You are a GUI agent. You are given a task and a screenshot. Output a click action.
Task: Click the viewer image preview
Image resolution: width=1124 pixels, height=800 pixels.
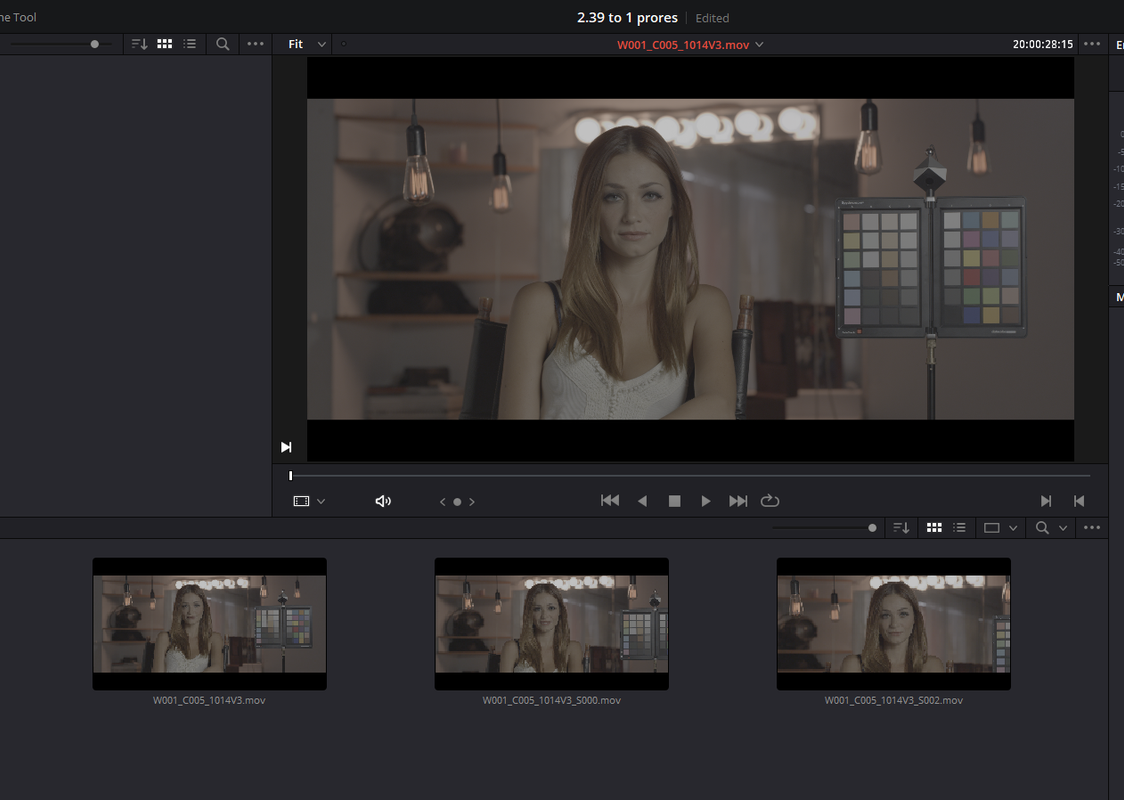pyautogui.click(x=690, y=259)
